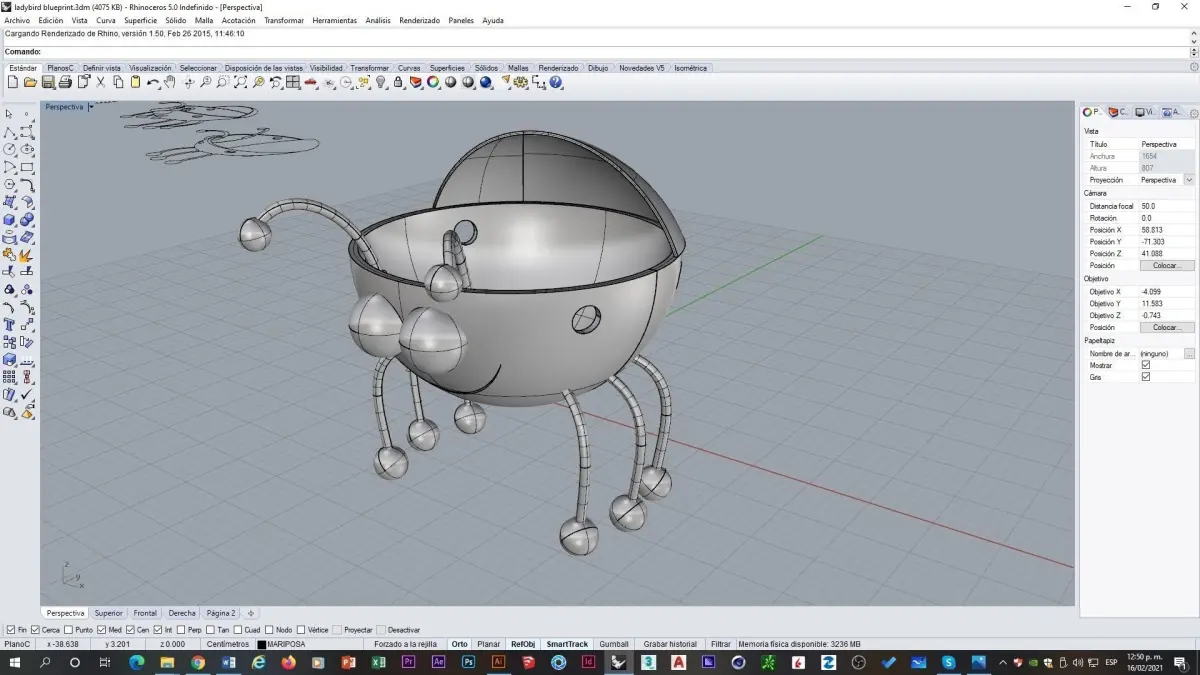Screen dimensions: 1200x675
Task: Select the arrow pointer tool in left sidebar
Action: pos(9,114)
